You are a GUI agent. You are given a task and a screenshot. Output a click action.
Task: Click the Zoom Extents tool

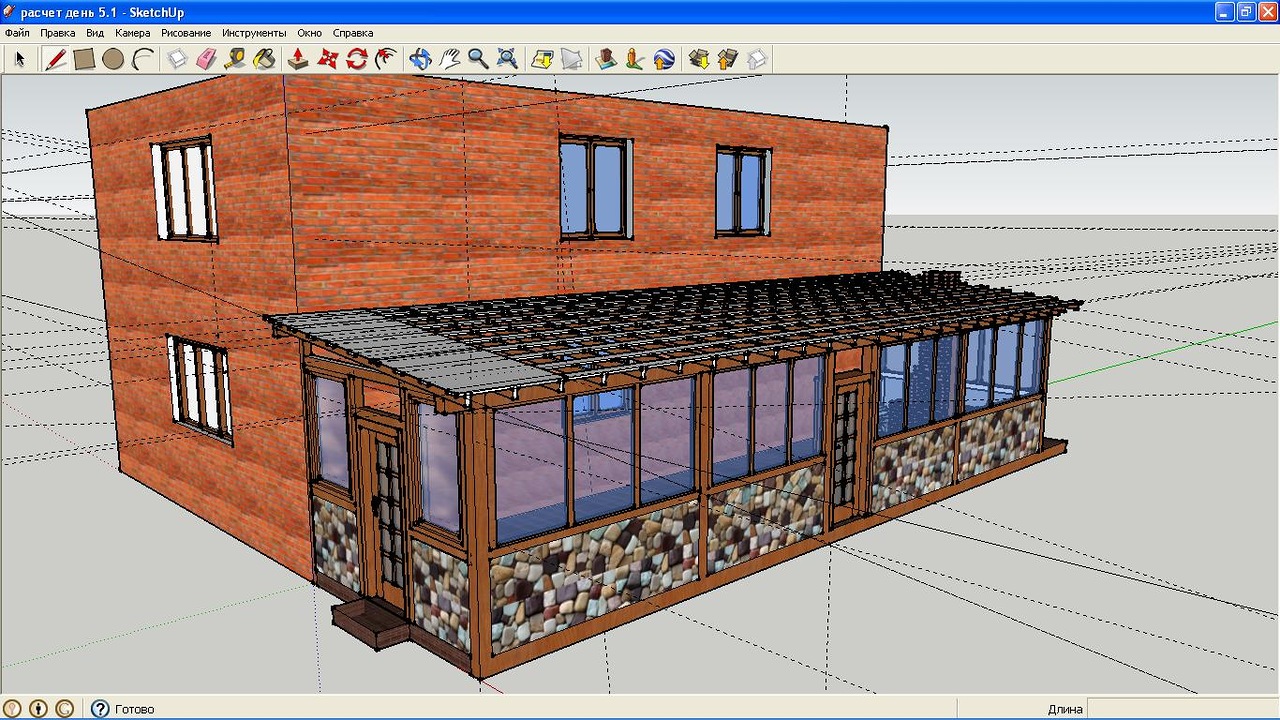[x=507, y=59]
